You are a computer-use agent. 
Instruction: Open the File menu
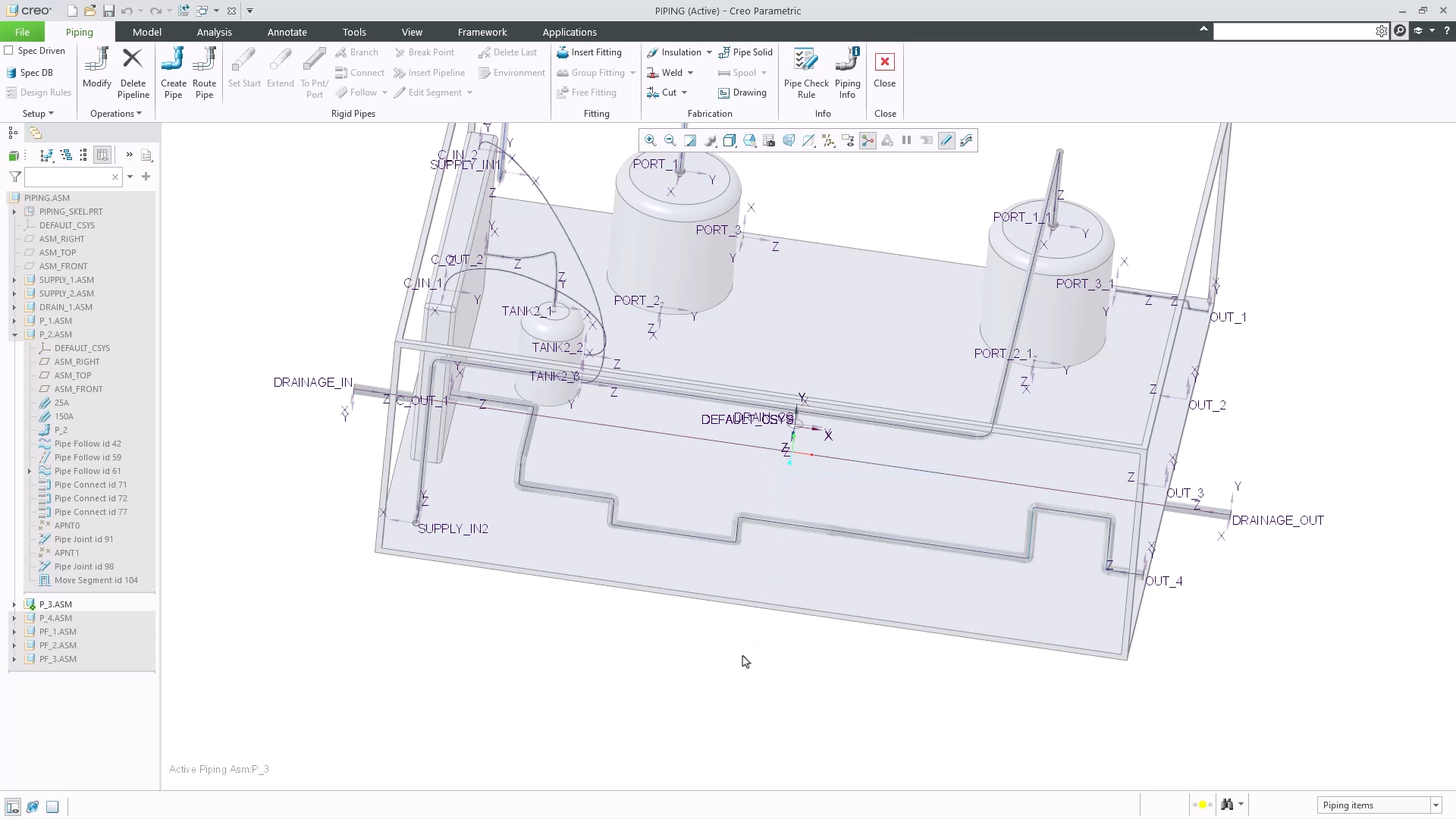coord(22,32)
